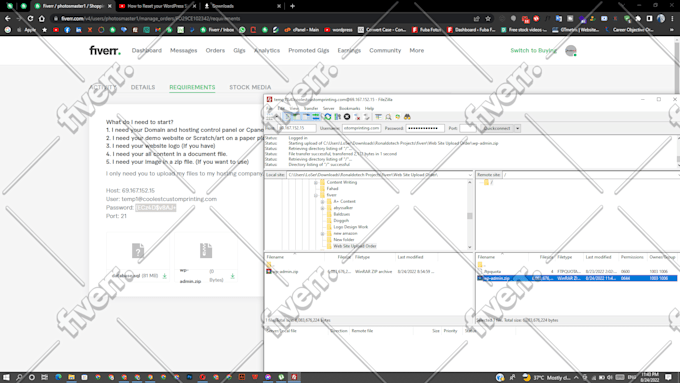Toggle FileZilla transfer queue display icon
The width and height of the screenshot is (680, 383).
[x=315, y=117]
